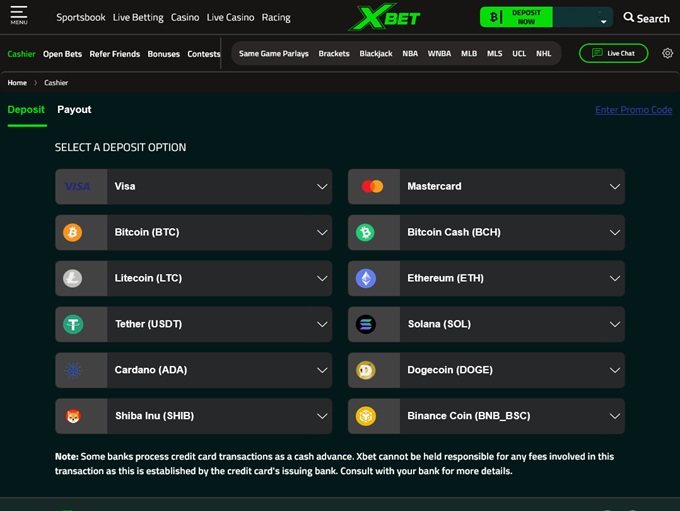Image resolution: width=680 pixels, height=511 pixels.
Task: Click the Solana (SOL) logo icon
Action: (366, 324)
